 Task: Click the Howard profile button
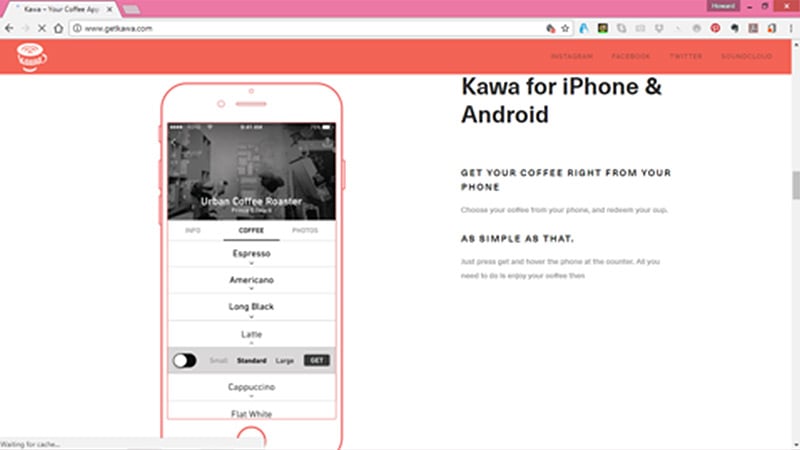pyautogui.click(x=723, y=6)
